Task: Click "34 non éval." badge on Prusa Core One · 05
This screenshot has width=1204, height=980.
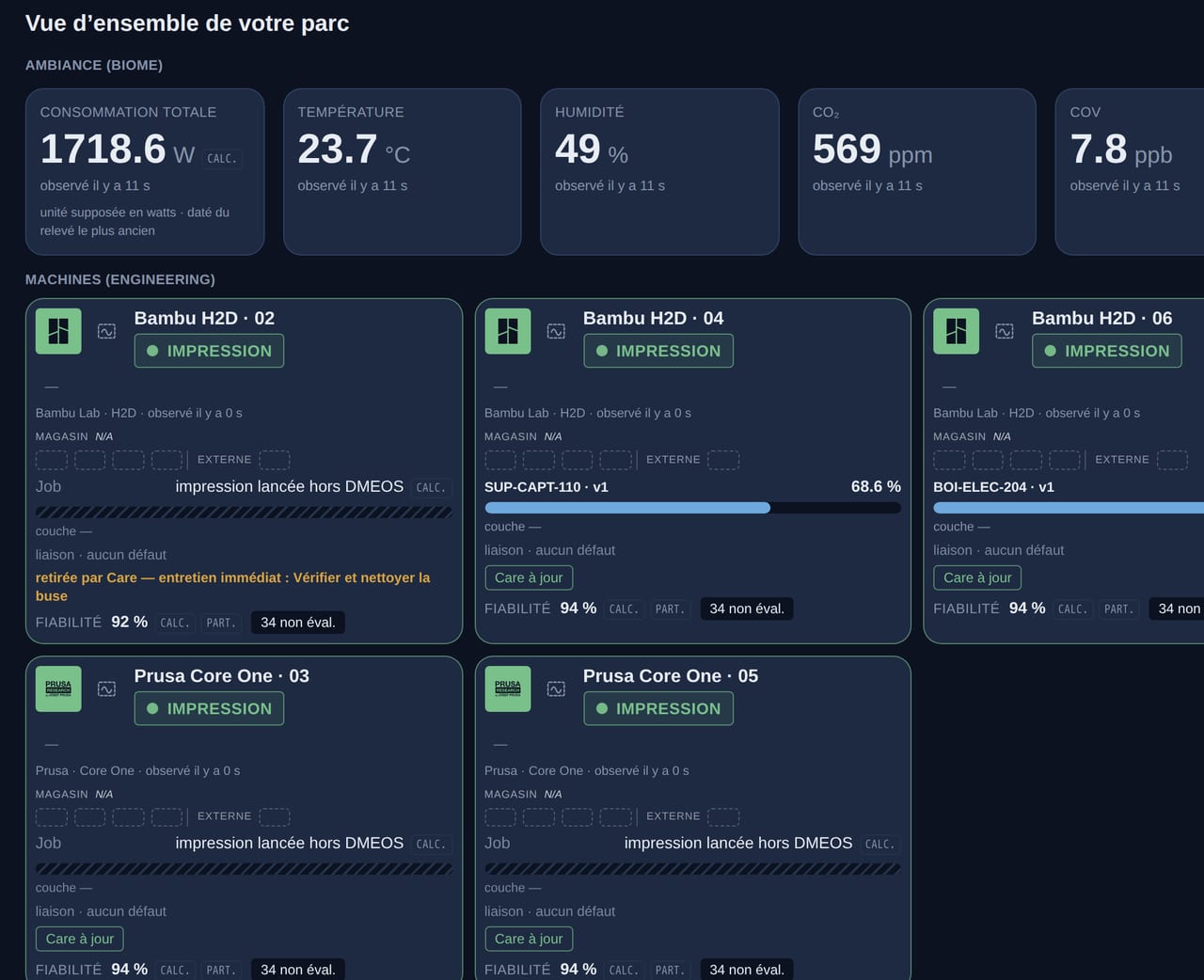Action: click(747, 970)
